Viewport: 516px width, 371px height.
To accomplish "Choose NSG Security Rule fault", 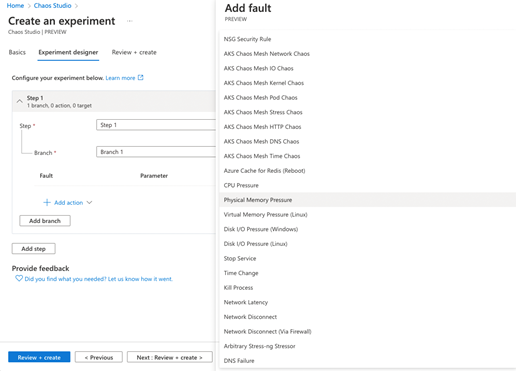I will [368, 39].
